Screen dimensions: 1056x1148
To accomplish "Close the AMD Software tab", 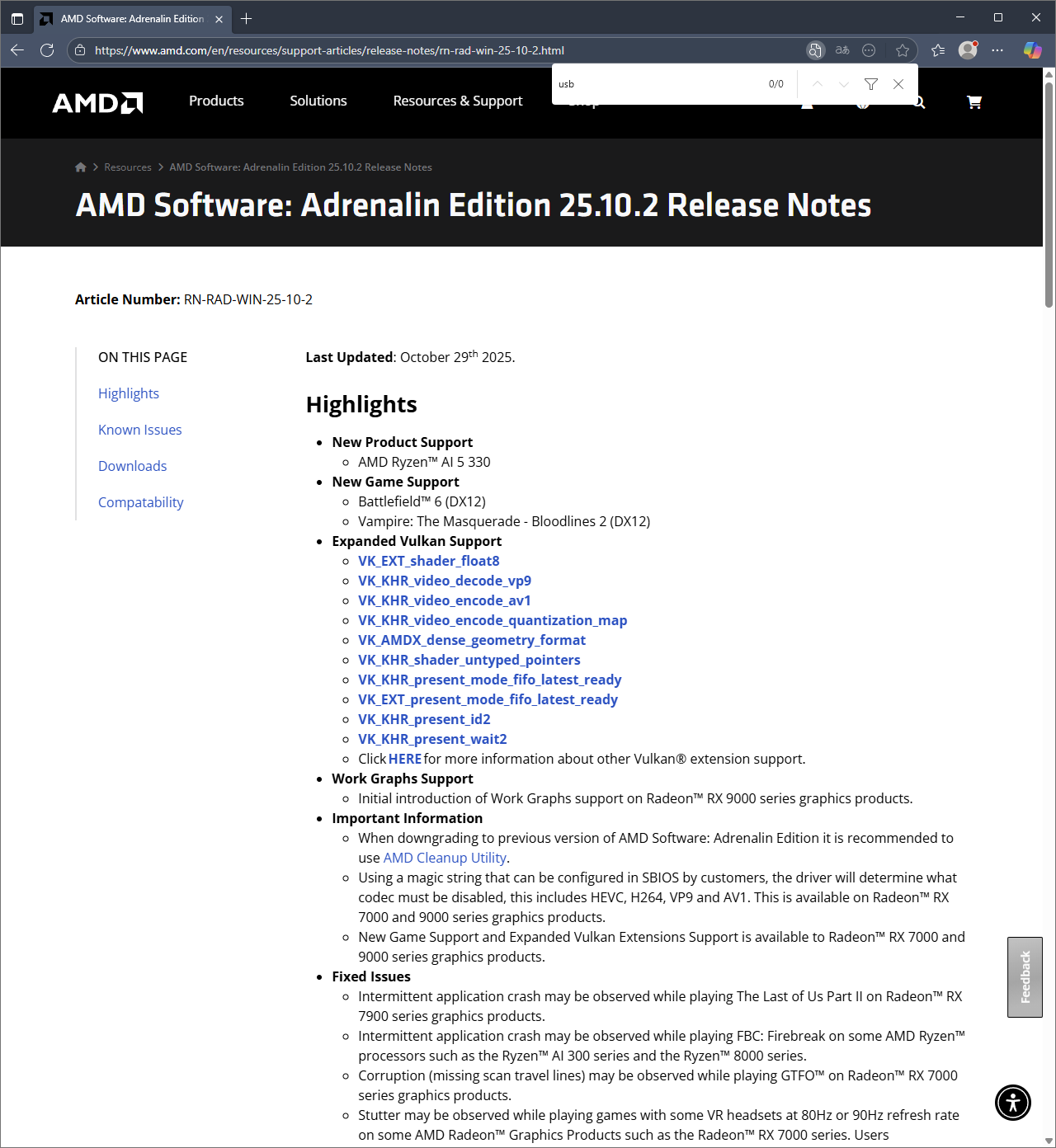I will pos(219,19).
